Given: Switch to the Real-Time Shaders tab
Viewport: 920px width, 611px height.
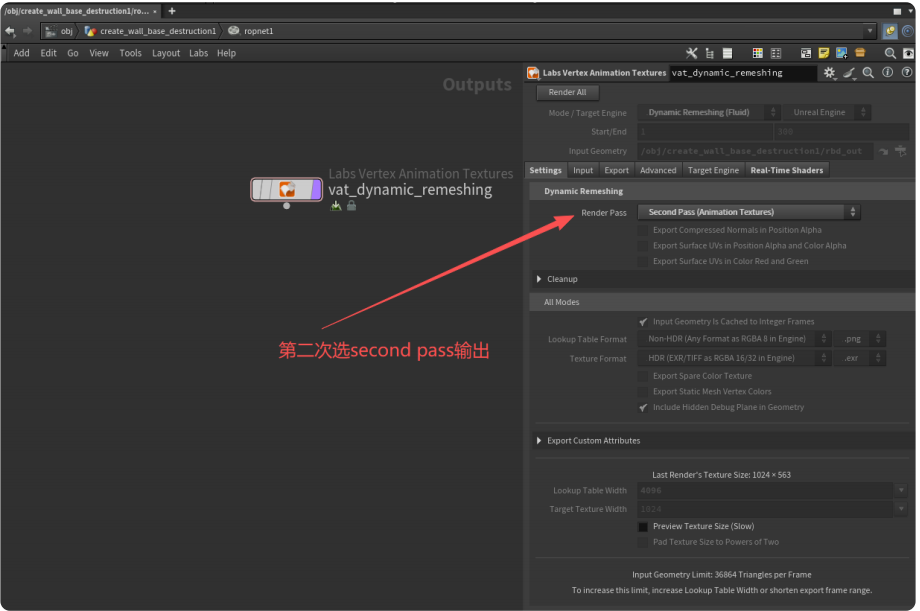Looking at the screenshot, I should pyautogui.click(x=786, y=170).
